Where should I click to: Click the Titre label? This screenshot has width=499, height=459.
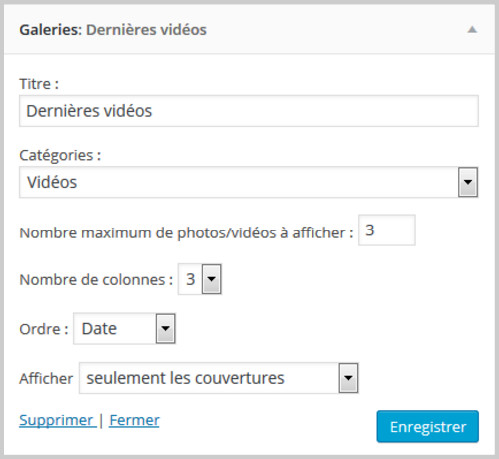(39, 84)
